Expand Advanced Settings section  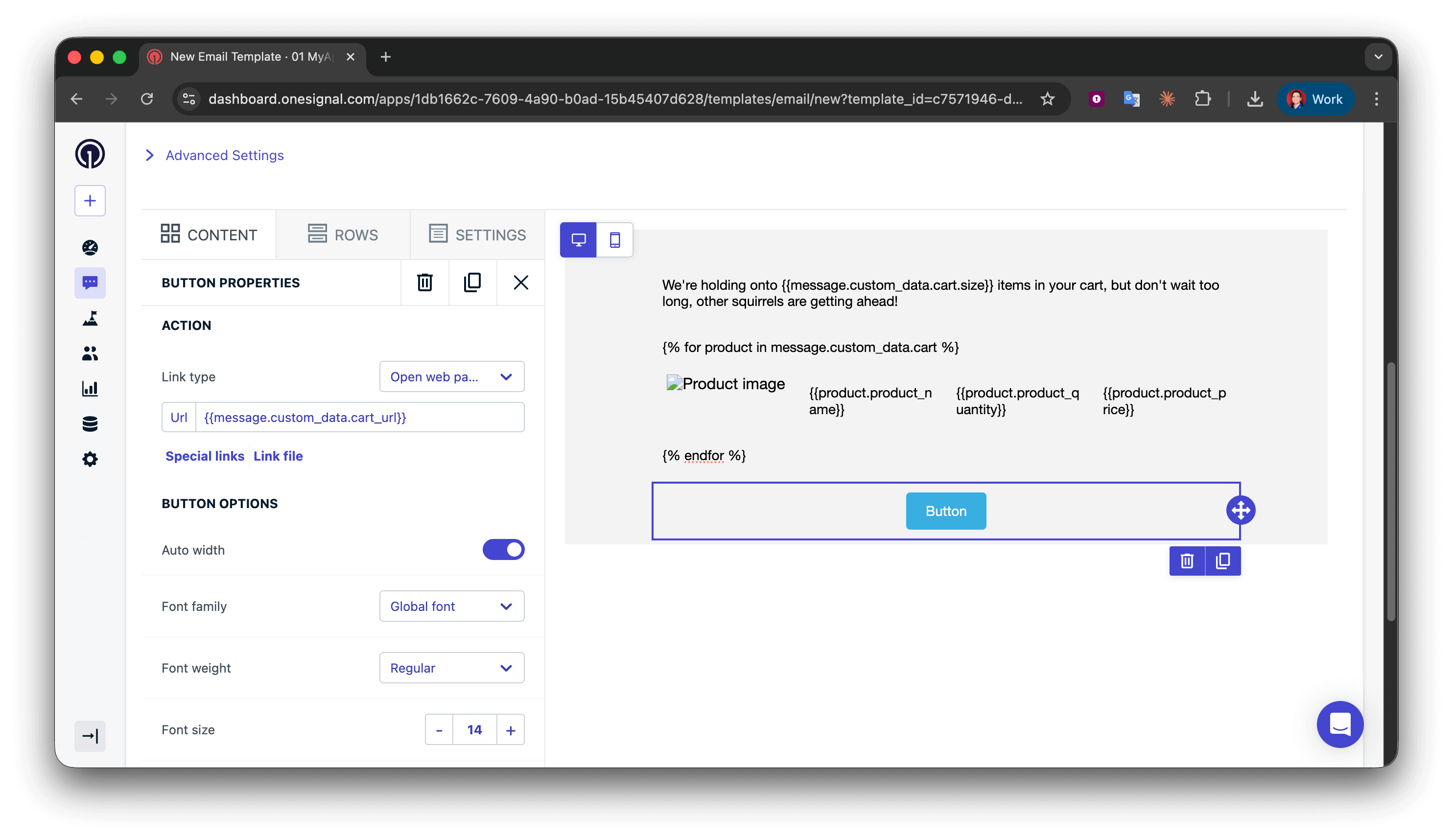tap(224, 155)
